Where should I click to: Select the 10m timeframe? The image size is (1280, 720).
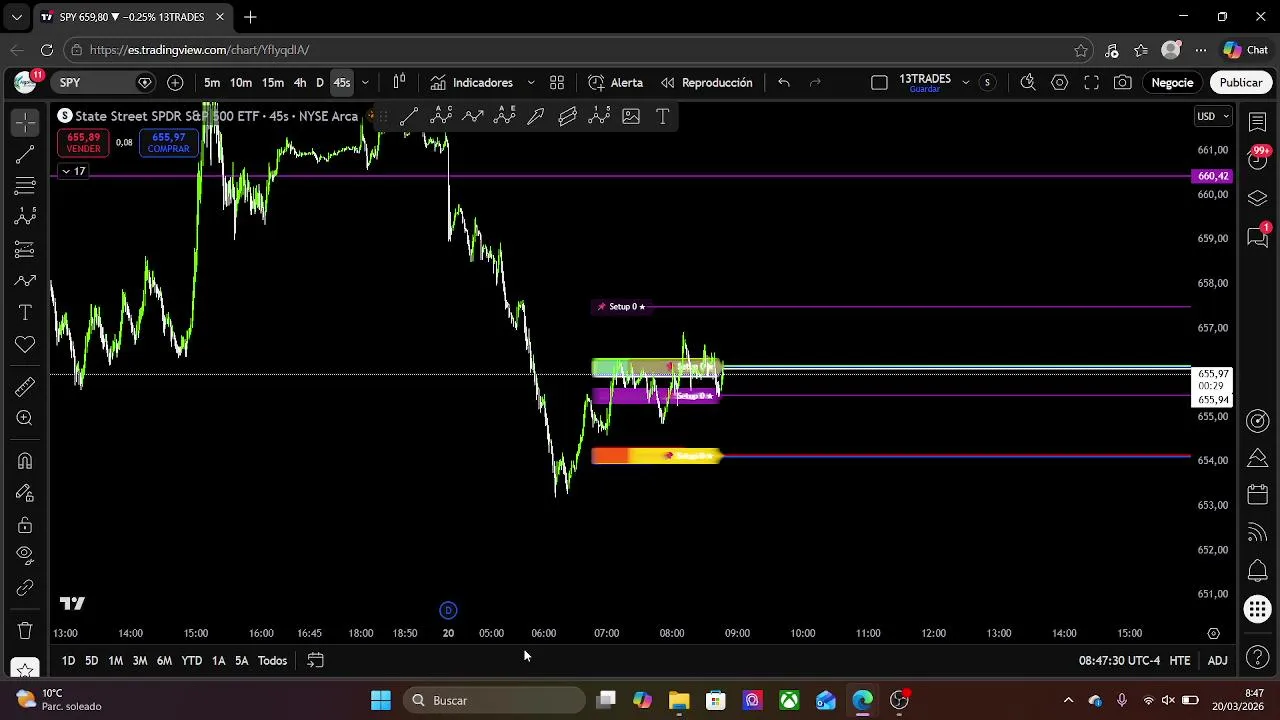(241, 83)
